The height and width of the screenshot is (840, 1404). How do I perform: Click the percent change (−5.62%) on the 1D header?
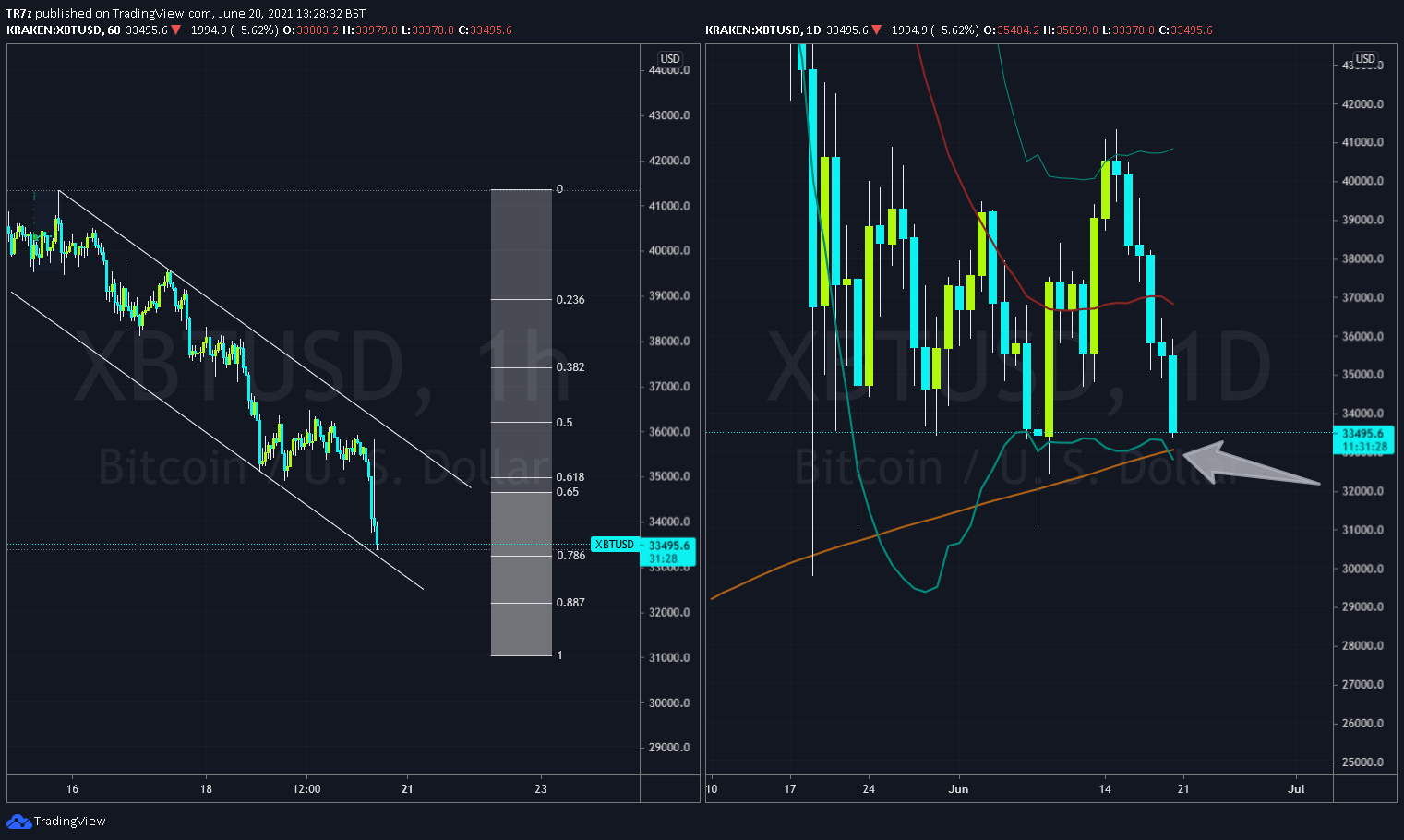tap(953, 30)
